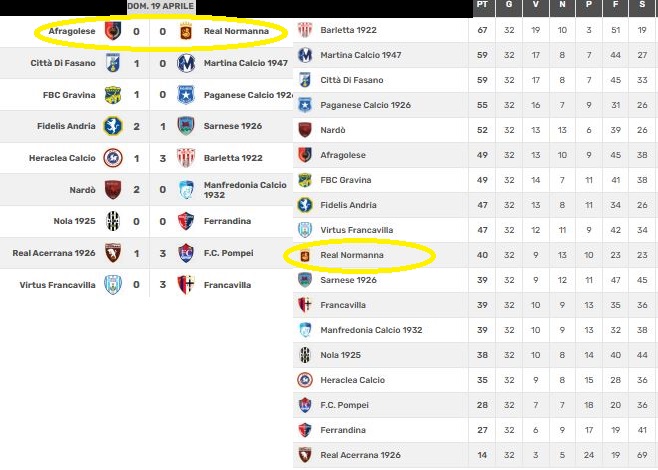Click the Virtus Francavilla crest in standings

coord(305,230)
